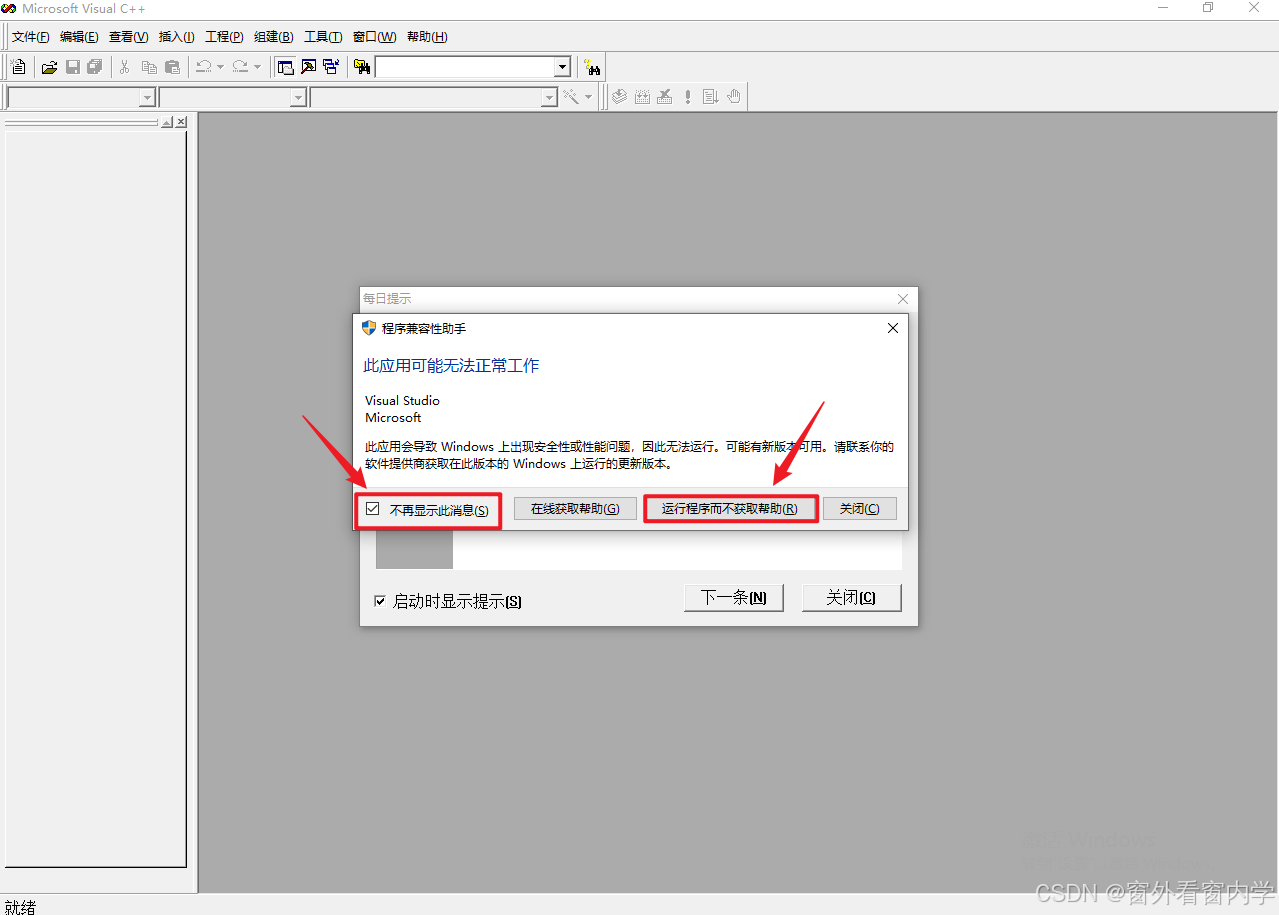
Task: Open the 插入(I) menu
Action: coord(176,37)
